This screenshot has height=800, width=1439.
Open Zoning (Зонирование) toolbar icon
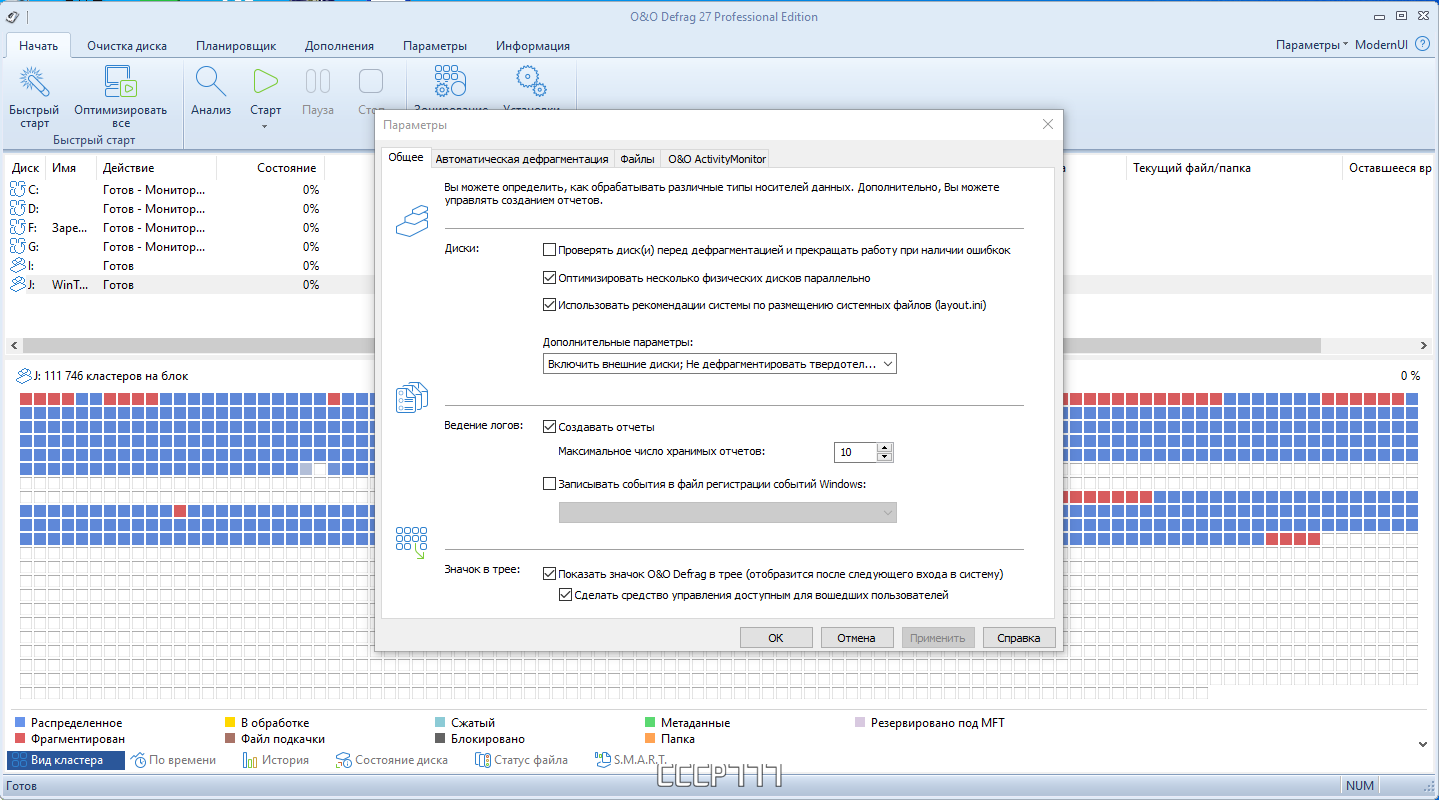tap(450, 82)
